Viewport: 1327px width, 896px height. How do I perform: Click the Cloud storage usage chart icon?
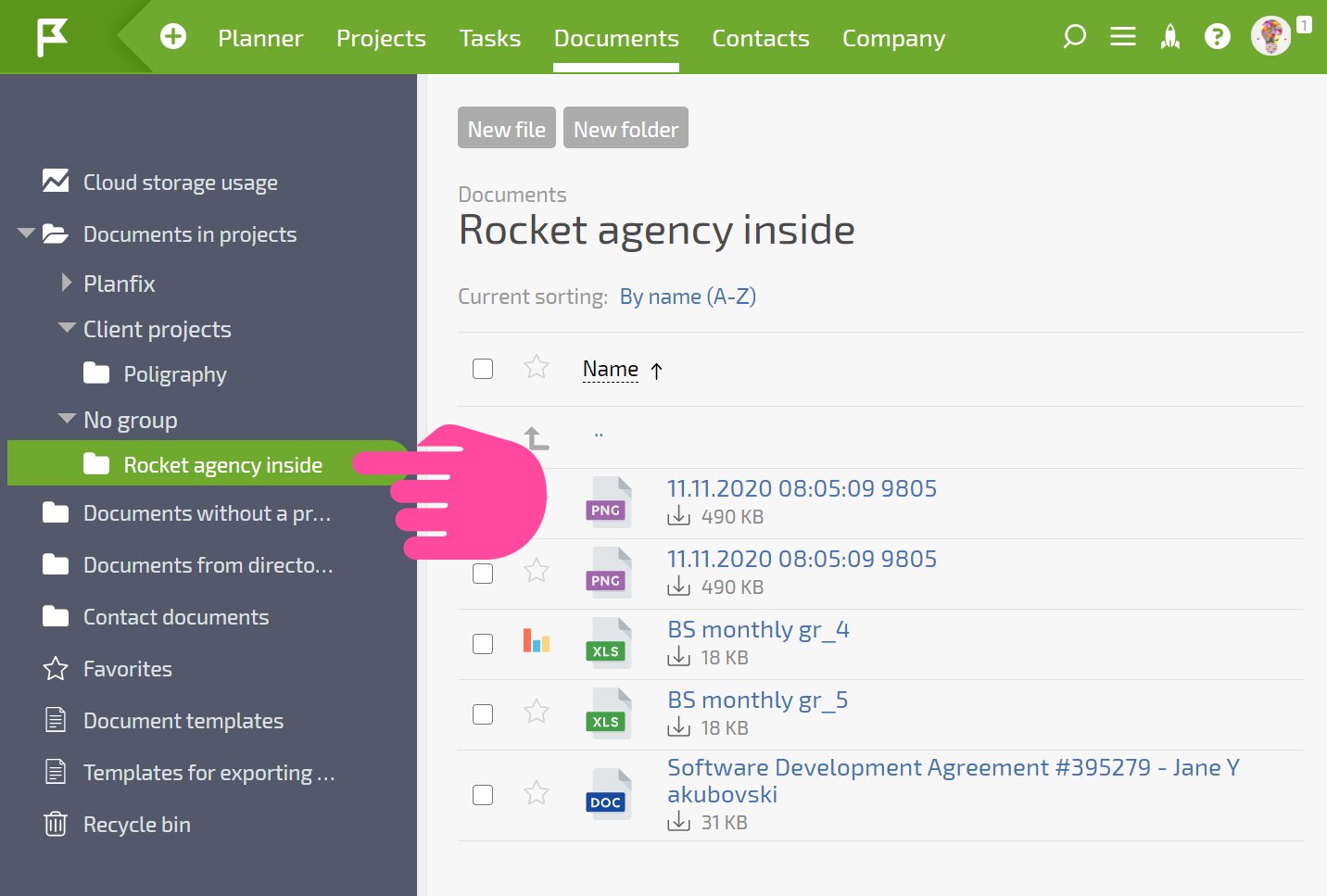[x=56, y=182]
